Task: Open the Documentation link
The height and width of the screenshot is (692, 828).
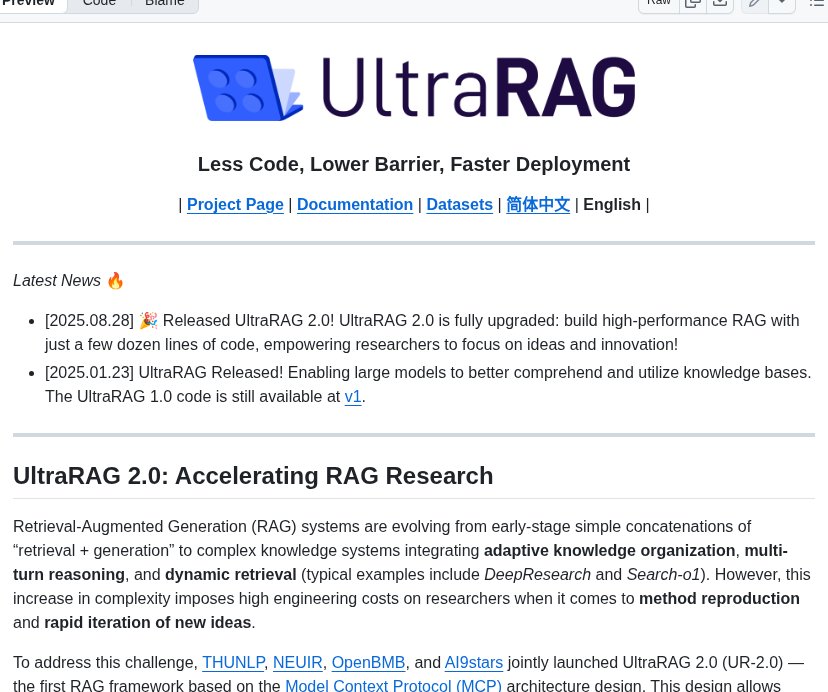Action: tap(355, 204)
